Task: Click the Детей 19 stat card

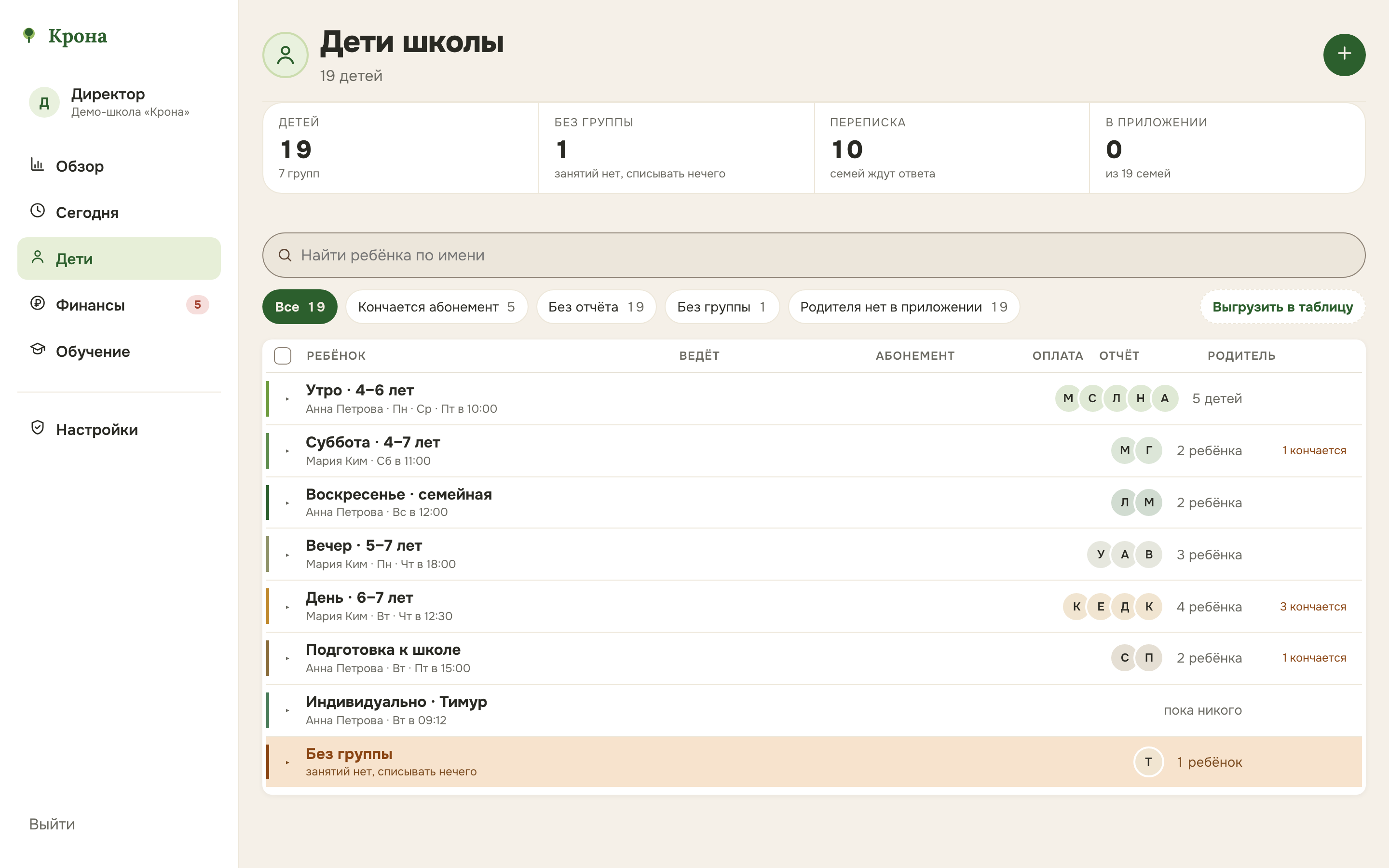Action: 401,148
